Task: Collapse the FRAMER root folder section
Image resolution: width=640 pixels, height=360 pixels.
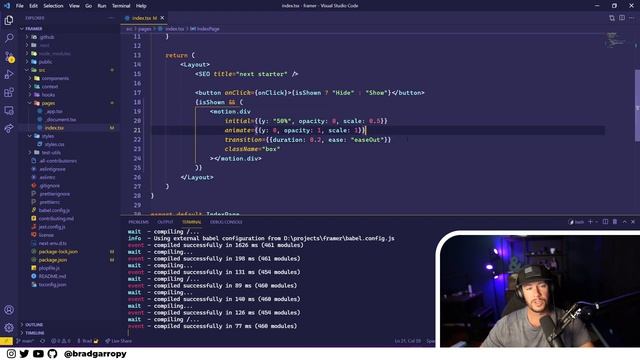Action: (x=34, y=29)
